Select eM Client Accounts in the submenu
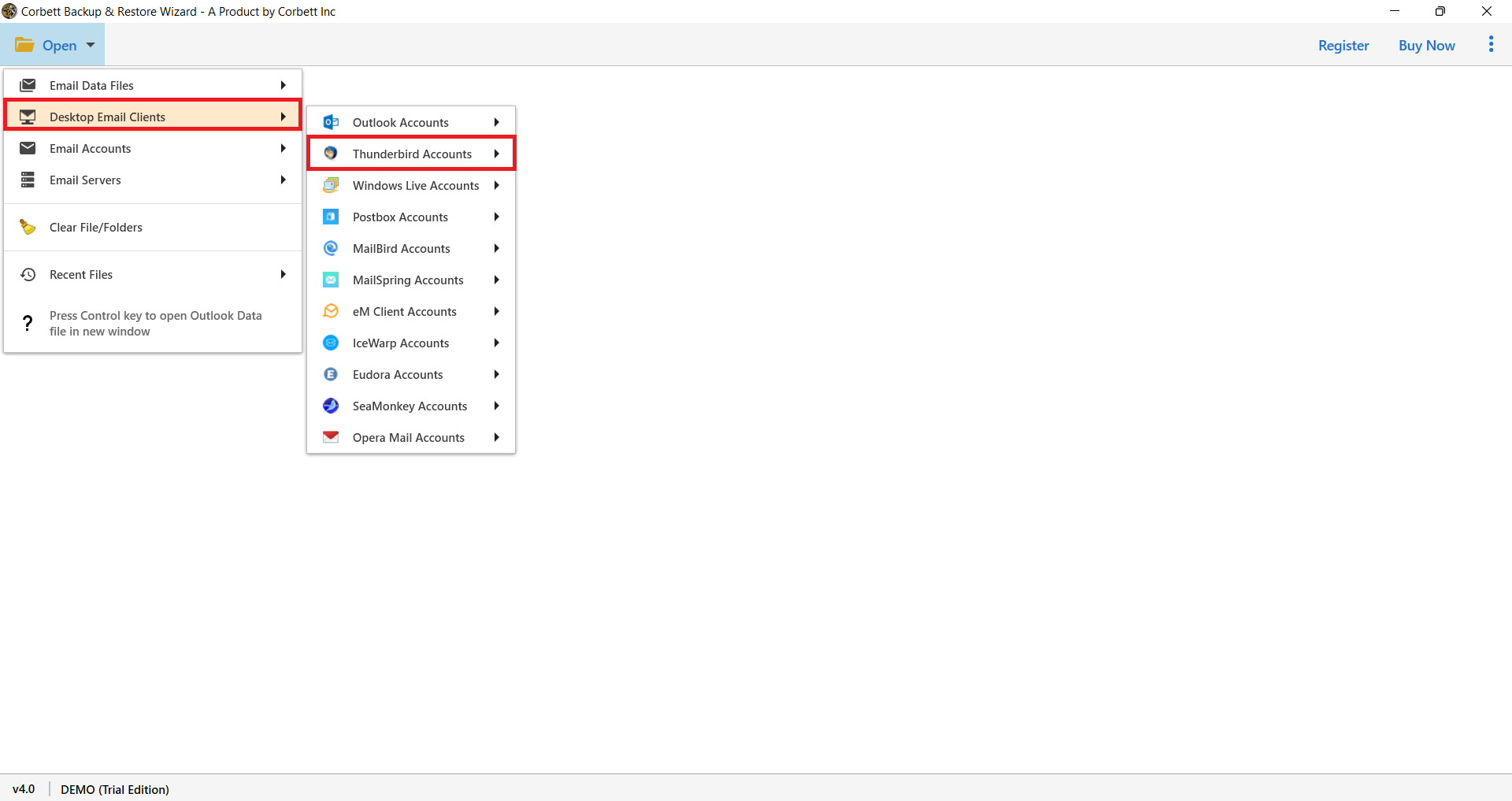1512x801 pixels. 411,311
